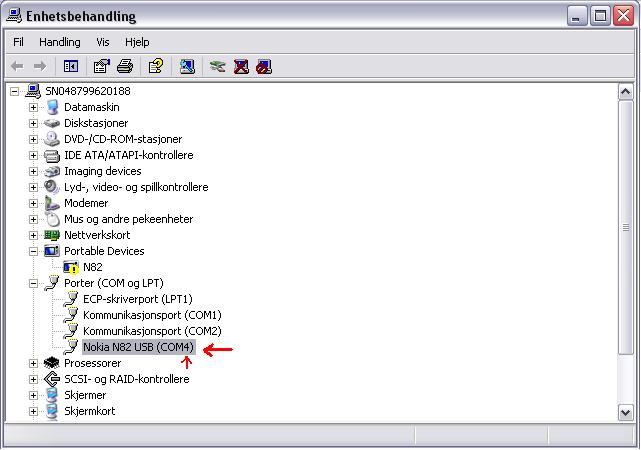The width and height of the screenshot is (641, 450).
Task: Open the Handling menu
Action: [x=60, y=42]
